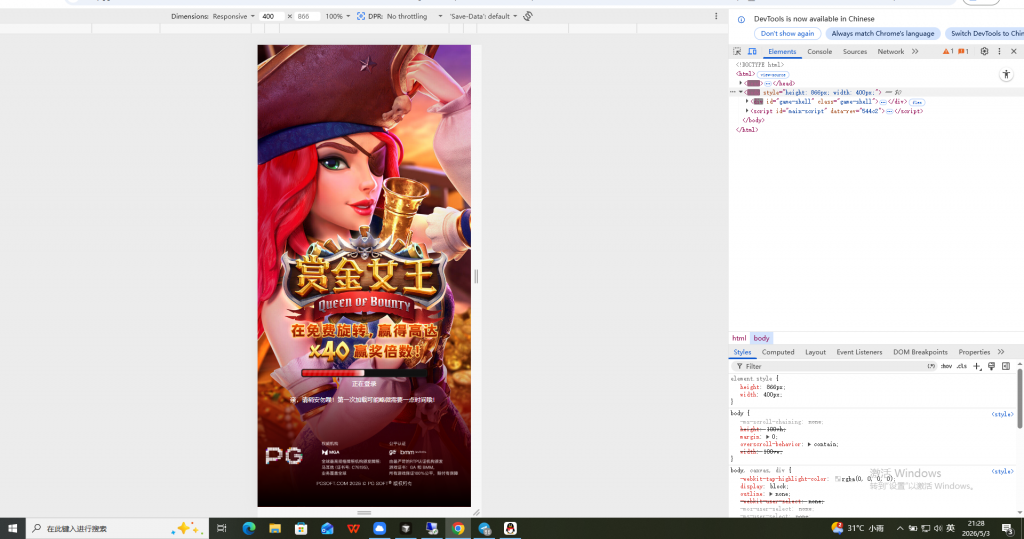Screen dimensions: 1024x539
Task: Open the Windows notification center icon
Action: pos(1008,529)
